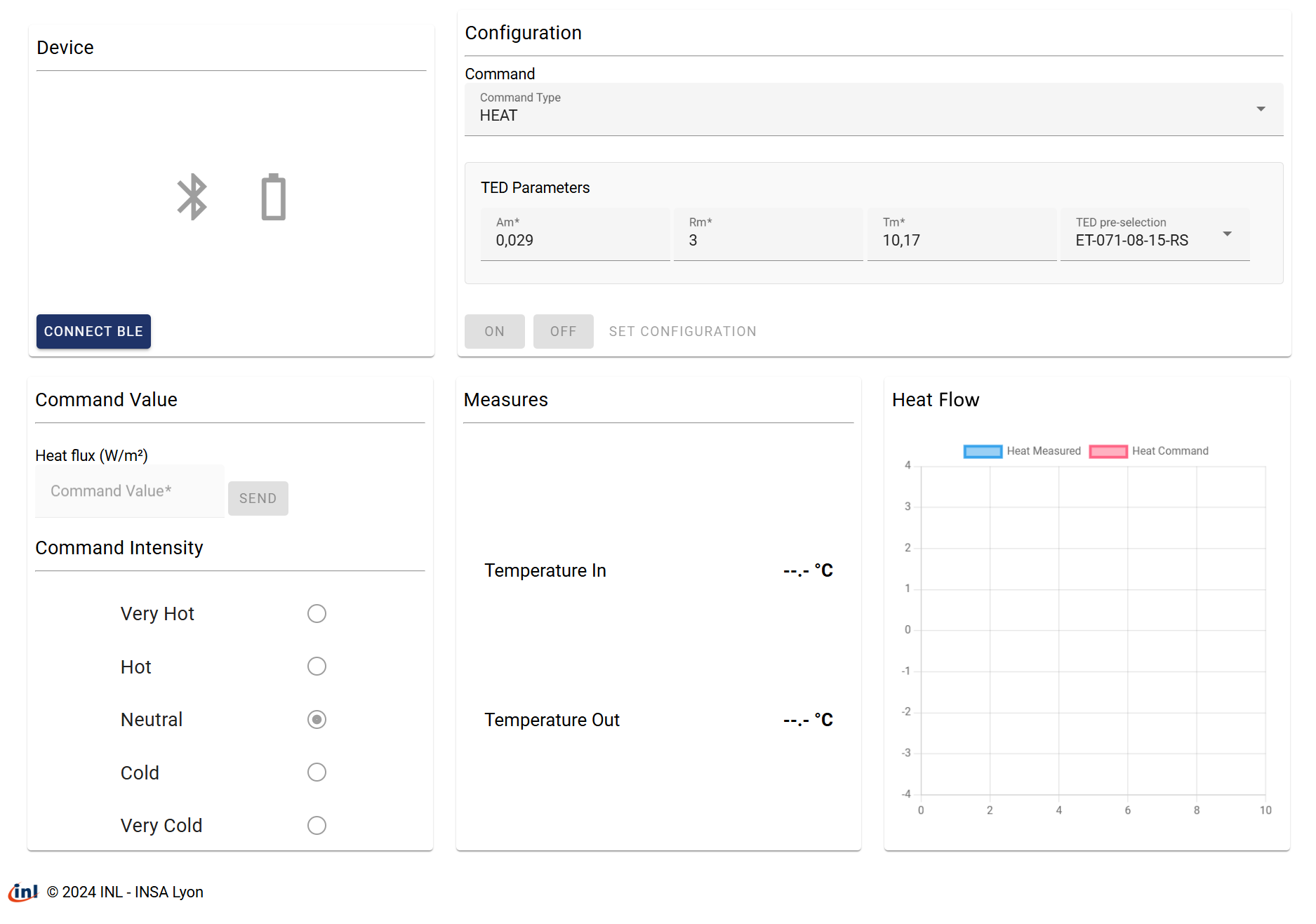Image resolution: width=1316 pixels, height=924 pixels.
Task: Click the Bluetooth status icon
Action: 192,197
